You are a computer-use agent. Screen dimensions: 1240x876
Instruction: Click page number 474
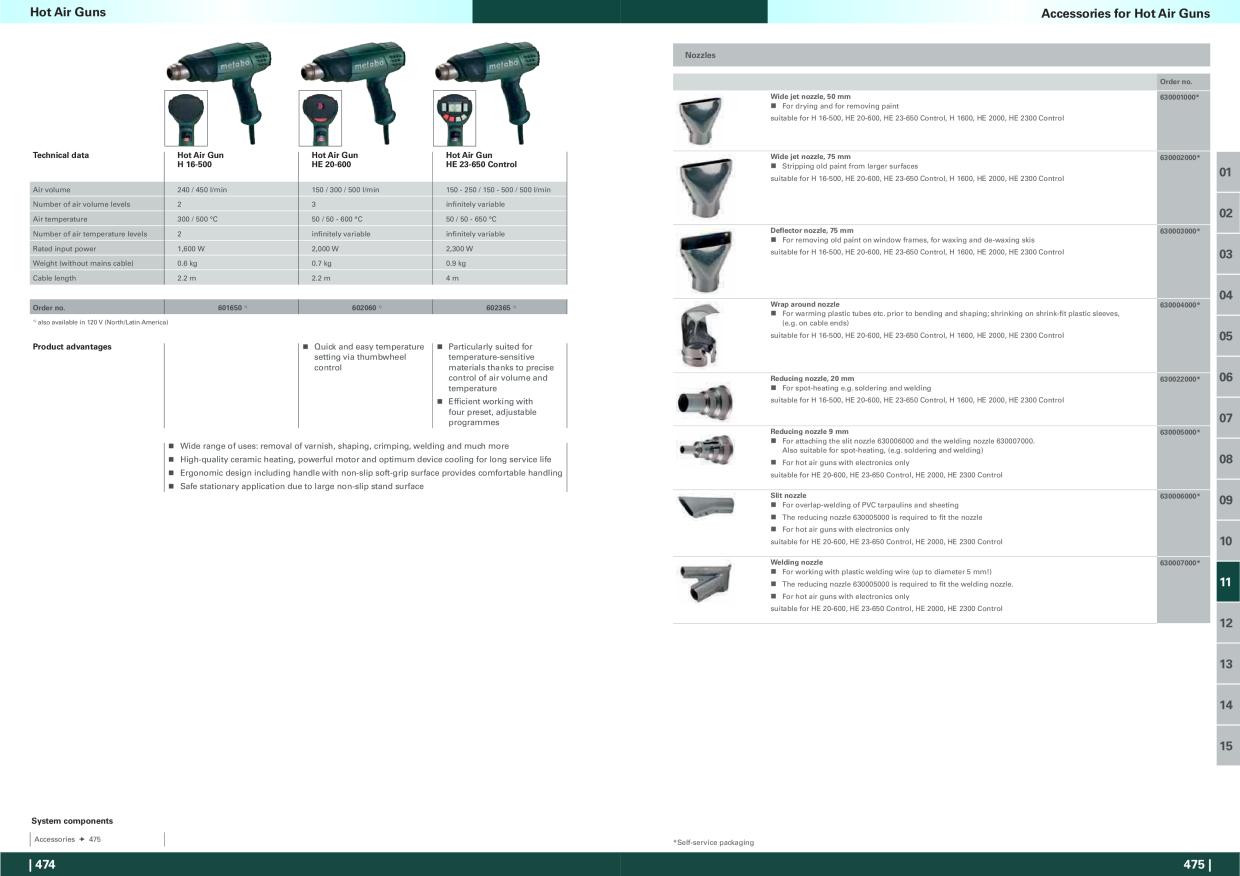(x=43, y=864)
